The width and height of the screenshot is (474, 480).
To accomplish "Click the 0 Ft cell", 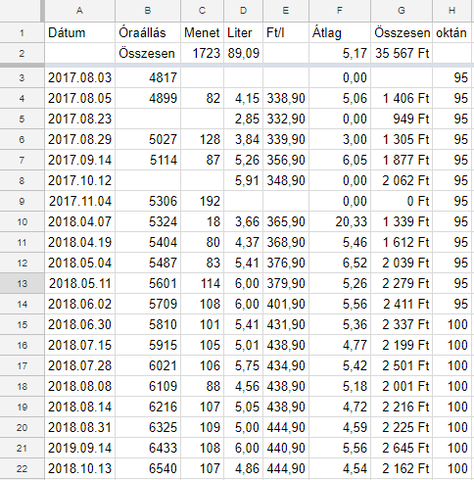I will click(x=401, y=201).
